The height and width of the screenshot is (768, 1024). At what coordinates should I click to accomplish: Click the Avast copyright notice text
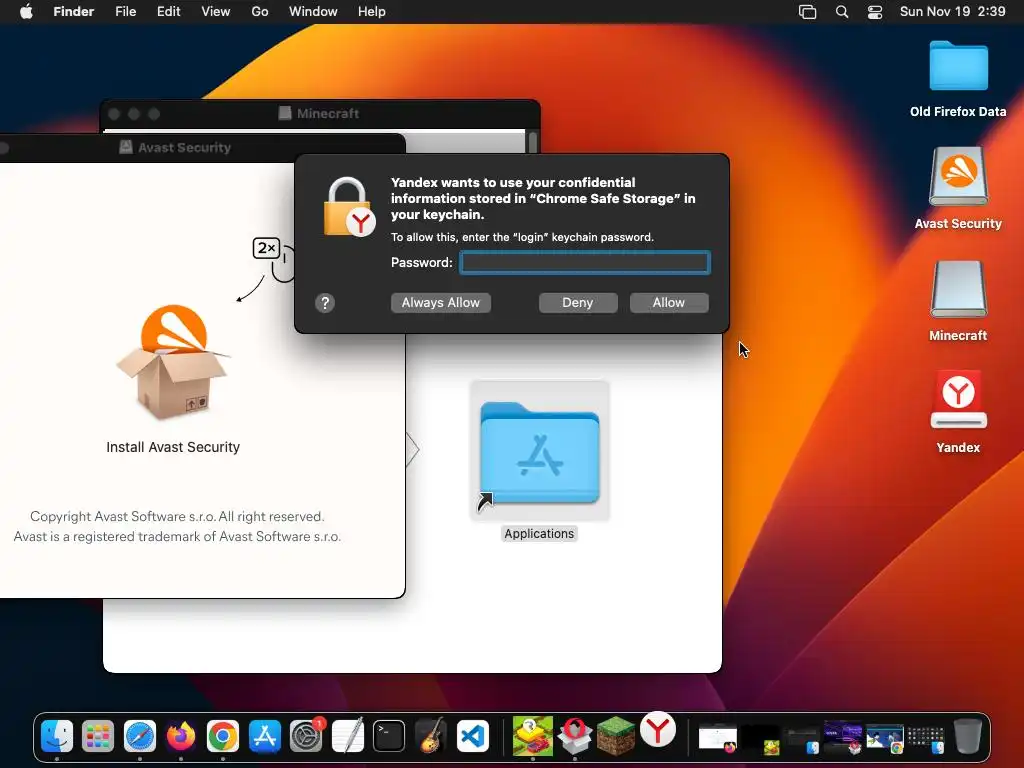(x=177, y=526)
